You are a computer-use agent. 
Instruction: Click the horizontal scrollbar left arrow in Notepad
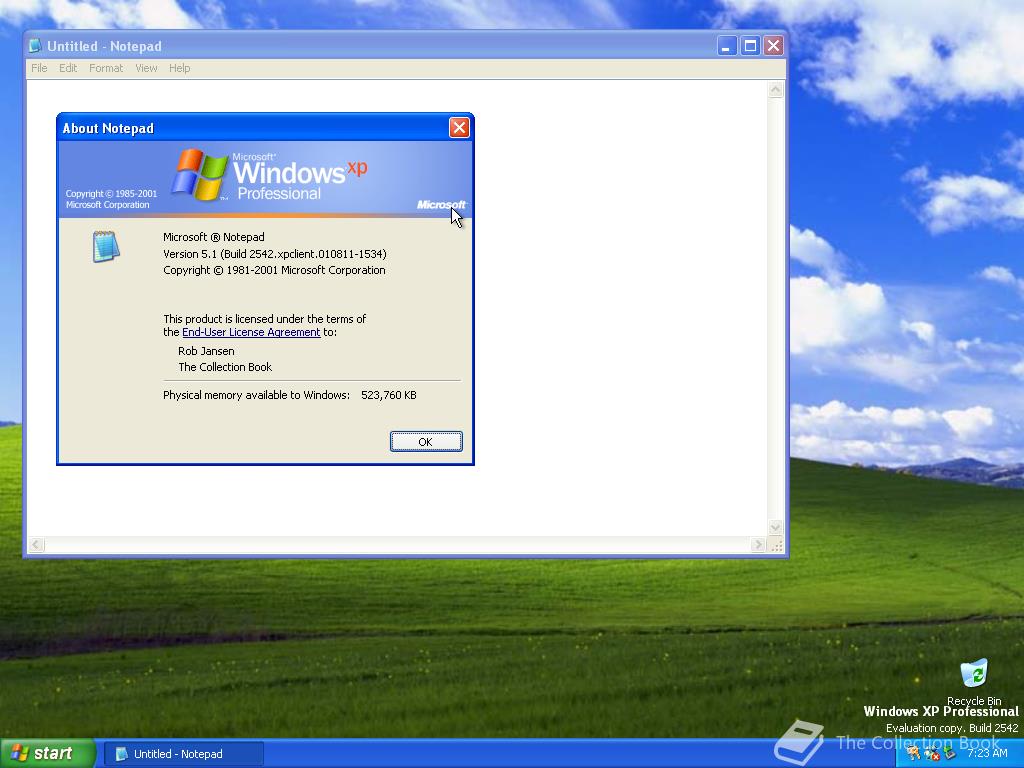click(36, 545)
